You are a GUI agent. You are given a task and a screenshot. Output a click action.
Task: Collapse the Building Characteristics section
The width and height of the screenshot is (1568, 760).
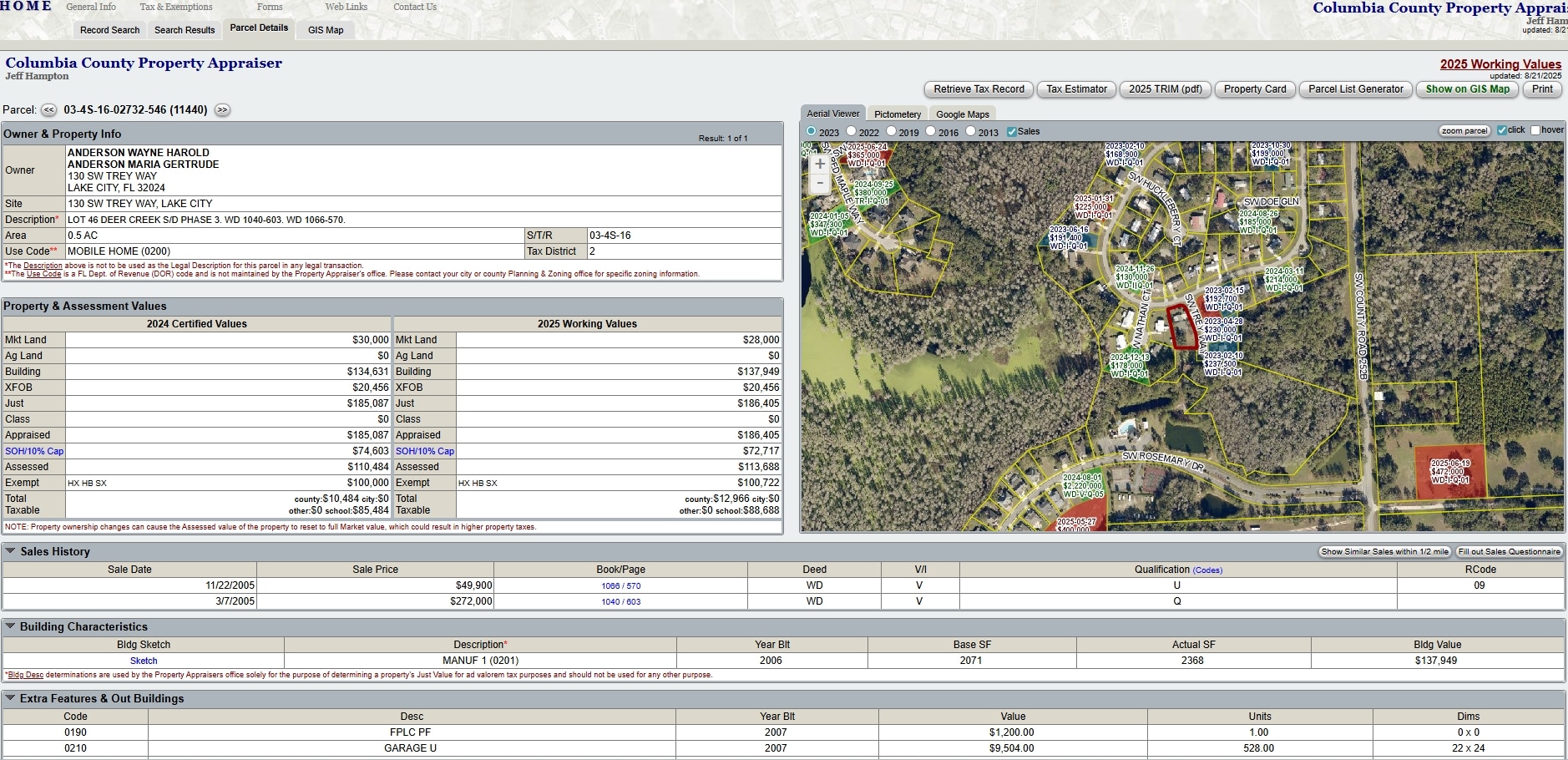tap(10, 626)
